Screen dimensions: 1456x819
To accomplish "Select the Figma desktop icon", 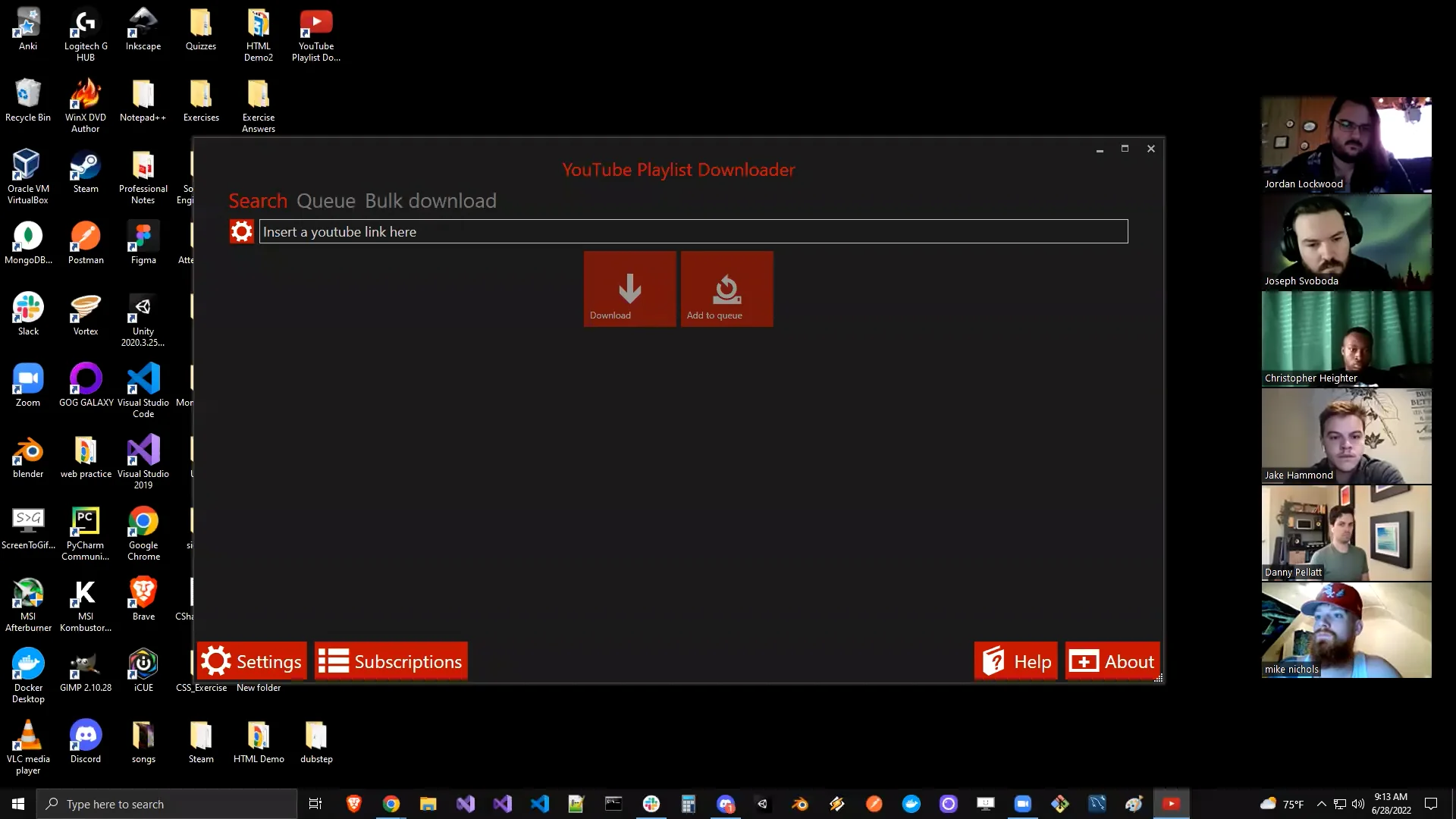I will point(143,244).
